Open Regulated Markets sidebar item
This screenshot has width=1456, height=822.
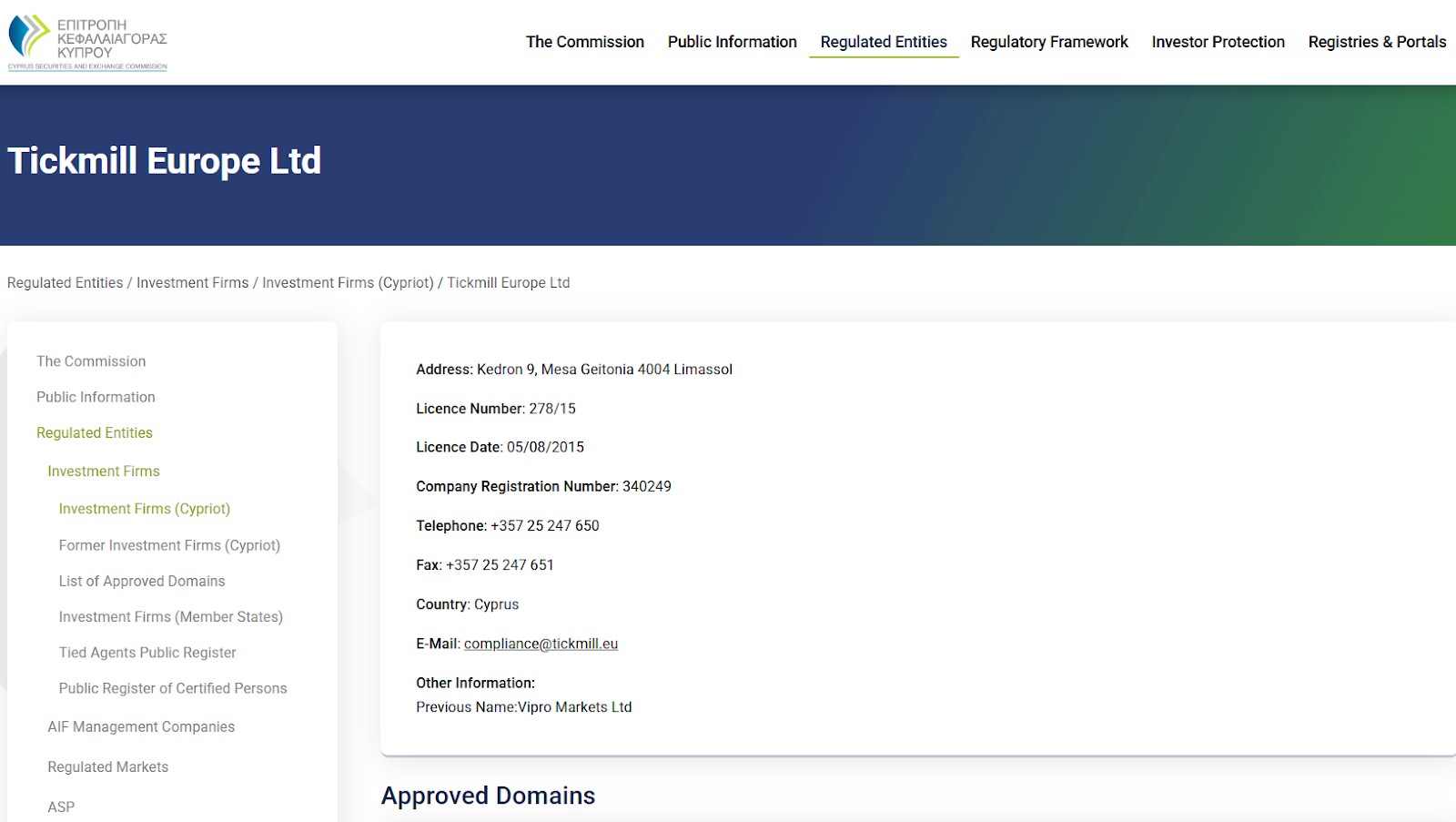(x=108, y=767)
